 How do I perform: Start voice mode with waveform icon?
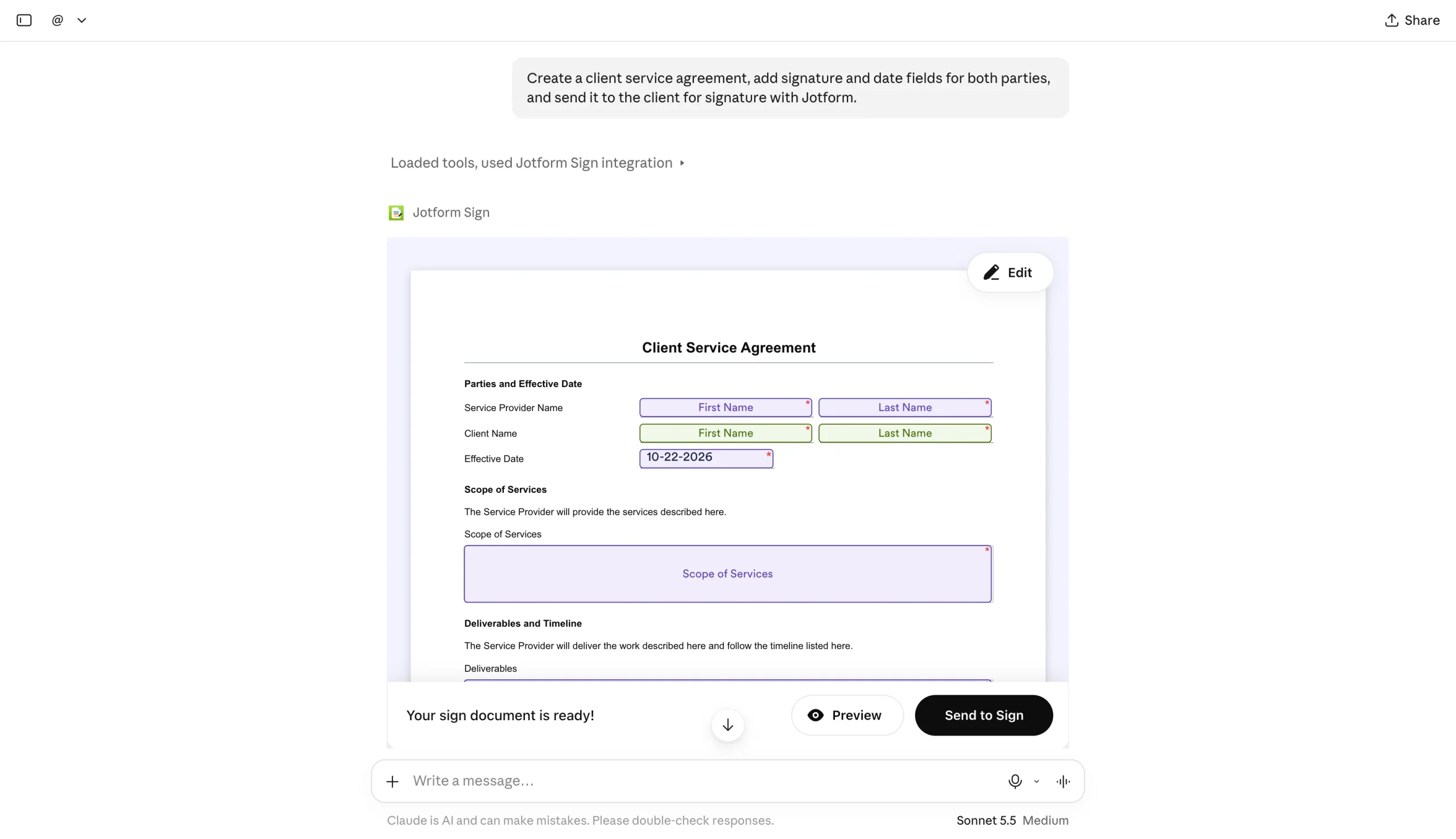point(1063,782)
